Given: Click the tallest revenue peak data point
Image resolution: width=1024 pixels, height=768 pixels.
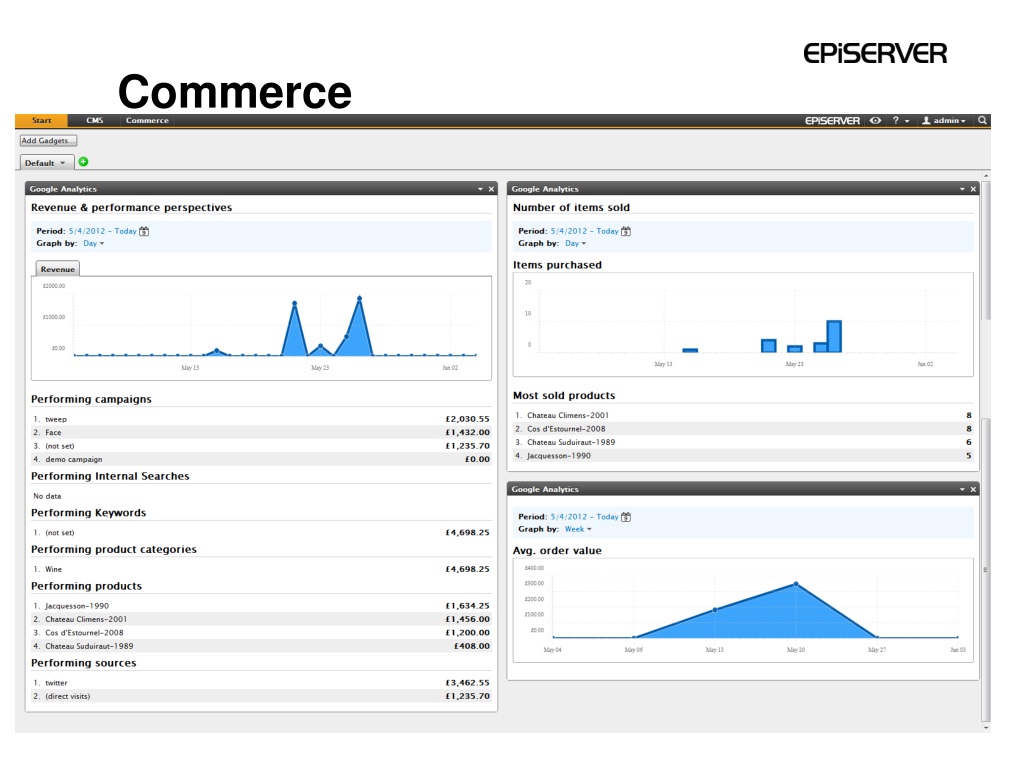Looking at the screenshot, I should [x=359, y=298].
